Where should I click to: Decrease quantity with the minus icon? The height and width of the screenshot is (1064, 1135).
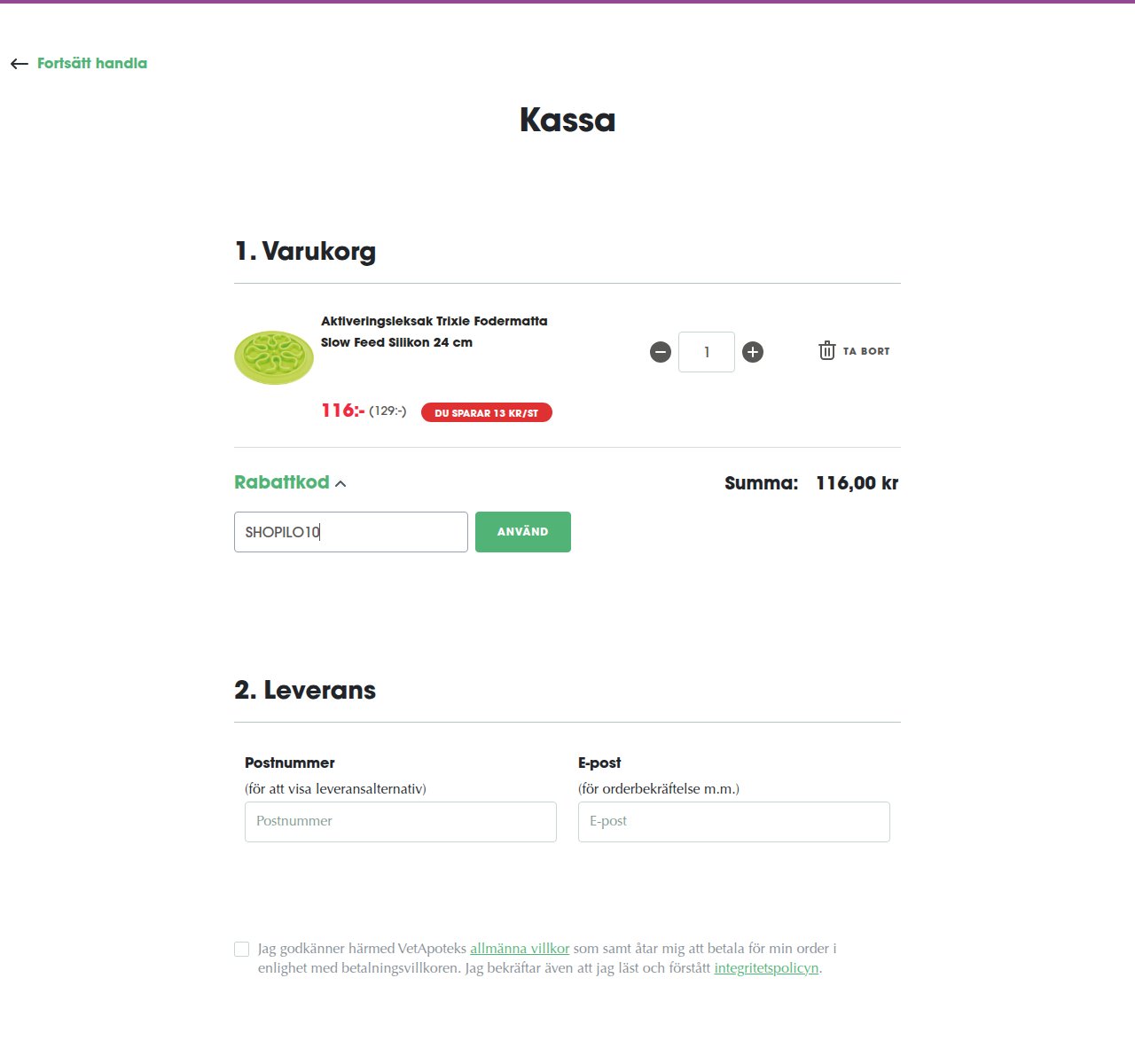tap(661, 352)
